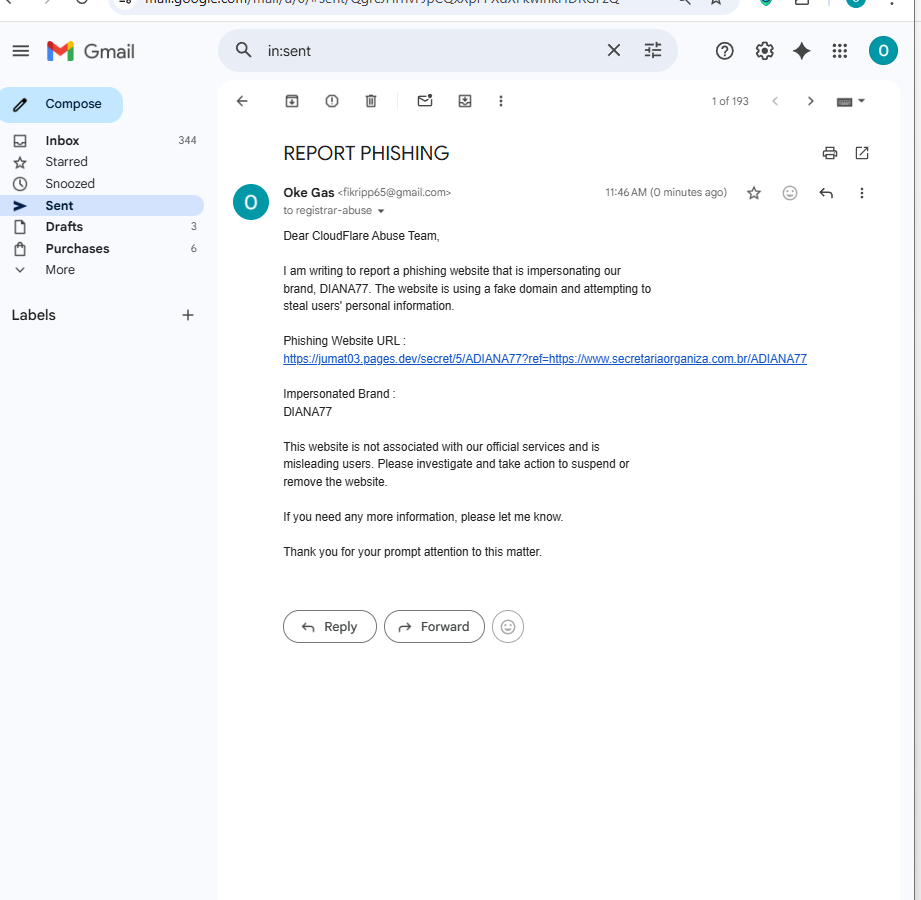Archive this email
This screenshot has width=921, height=900.
pyautogui.click(x=292, y=101)
